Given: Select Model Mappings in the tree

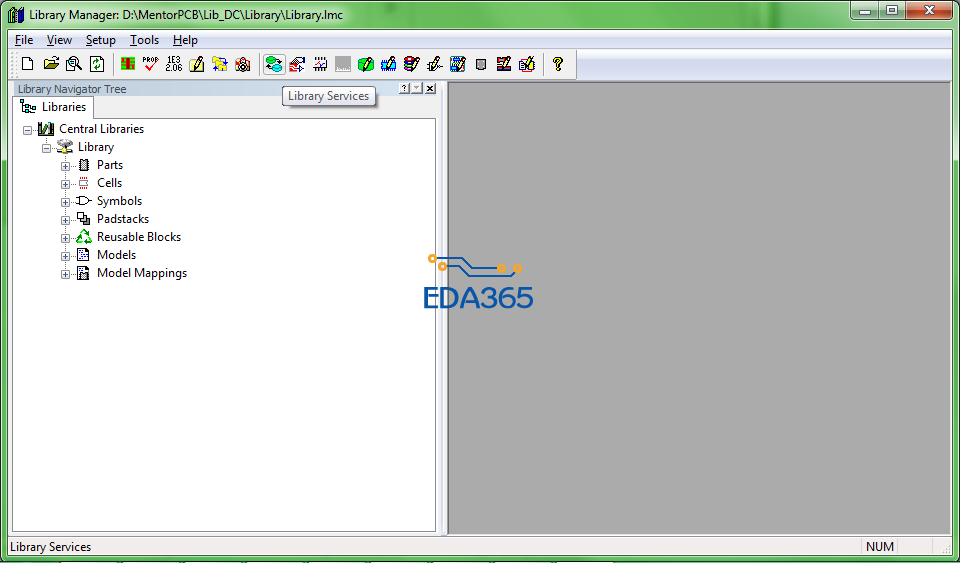Looking at the screenshot, I should tap(142, 273).
